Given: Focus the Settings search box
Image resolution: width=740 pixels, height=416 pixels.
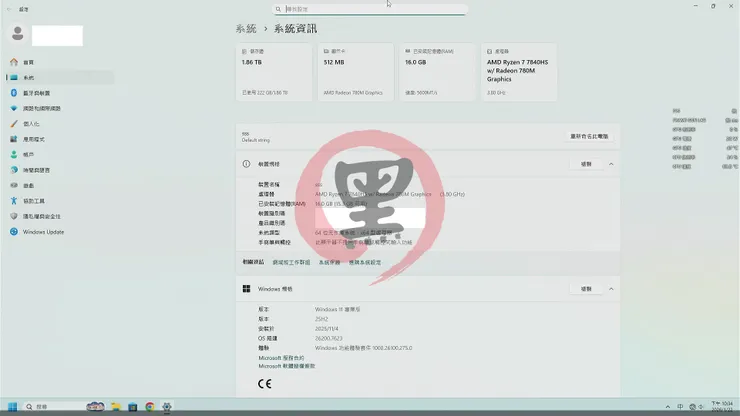Looking at the screenshot, I should [370, 9].
